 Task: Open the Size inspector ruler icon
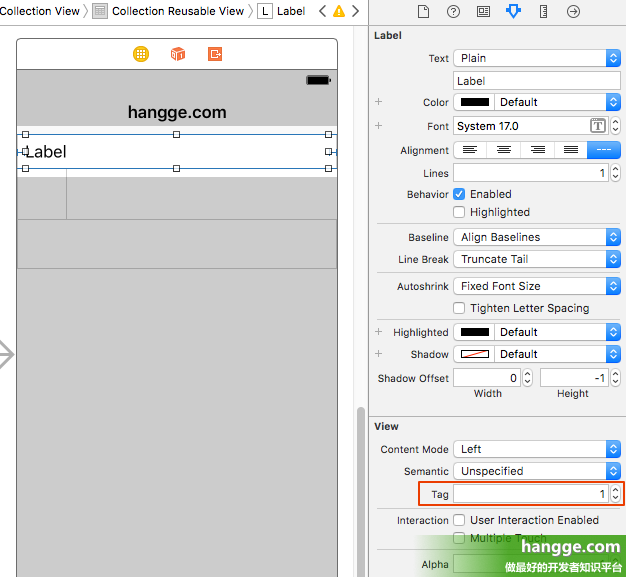click(x=543, y=12)
